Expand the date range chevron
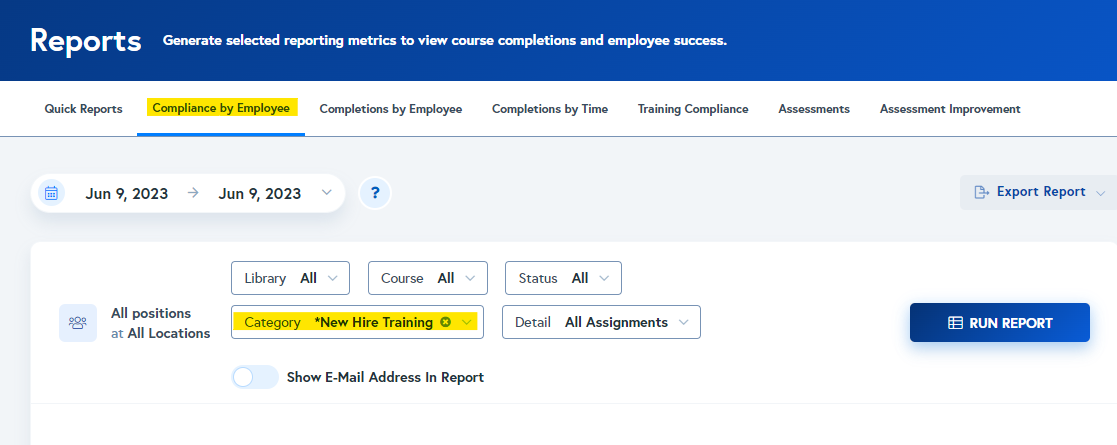The width and height of the screenshot is (1117, 445). [x=326, y=193]
